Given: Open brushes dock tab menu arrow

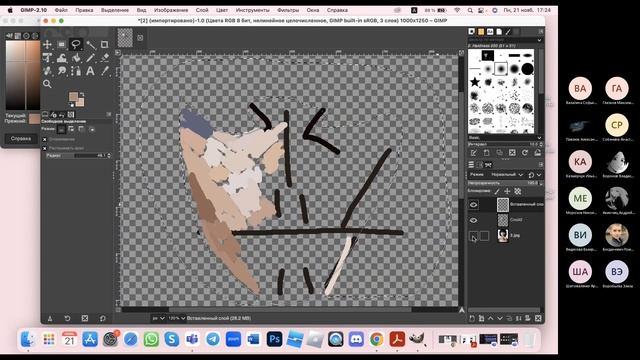Looking at the screenshot, I should 541,31.
